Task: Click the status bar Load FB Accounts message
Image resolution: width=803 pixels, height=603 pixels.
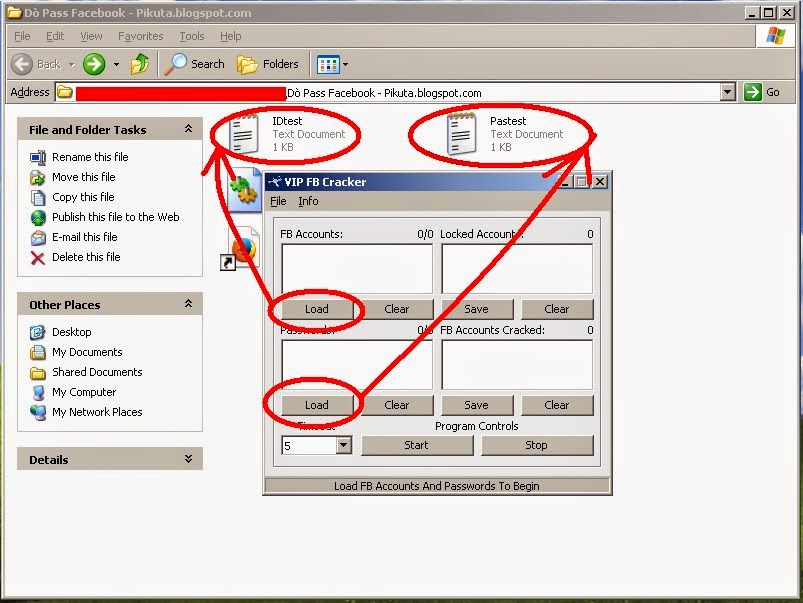Action: pyautogui.click(x=437, y=486)
